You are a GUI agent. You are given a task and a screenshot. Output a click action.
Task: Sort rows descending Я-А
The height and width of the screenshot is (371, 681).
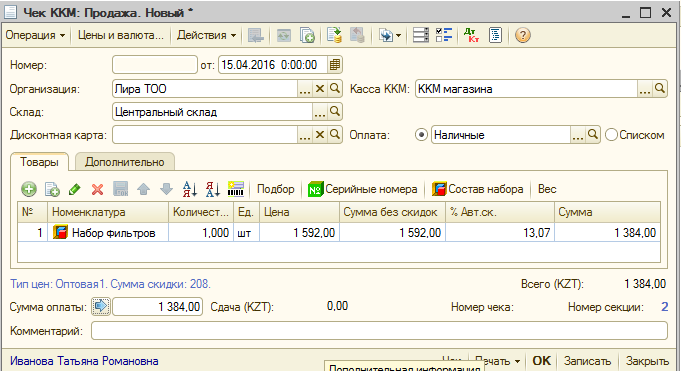click(213, 189)
